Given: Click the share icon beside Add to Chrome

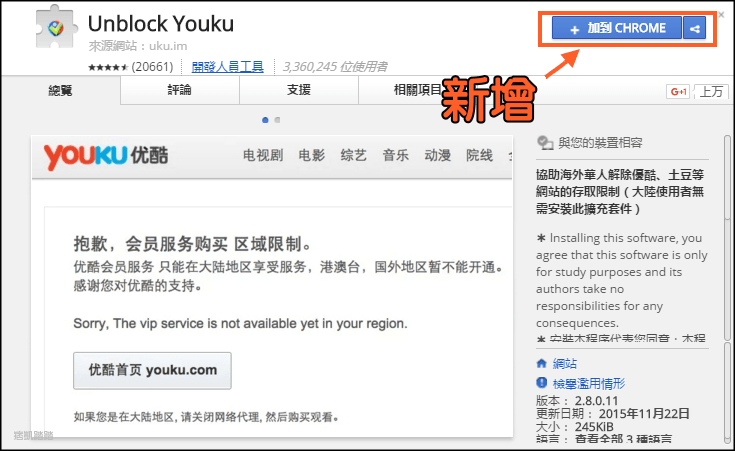Looking at the screenshot, I should pos(695,28).
